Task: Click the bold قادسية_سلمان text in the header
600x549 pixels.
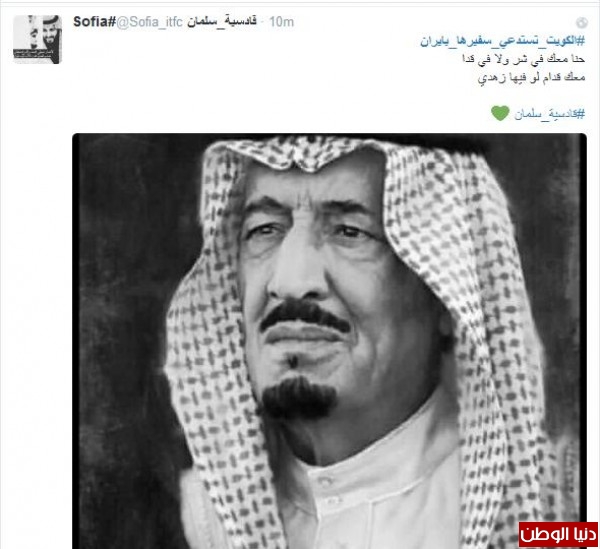Action: [x=222, y=21]
